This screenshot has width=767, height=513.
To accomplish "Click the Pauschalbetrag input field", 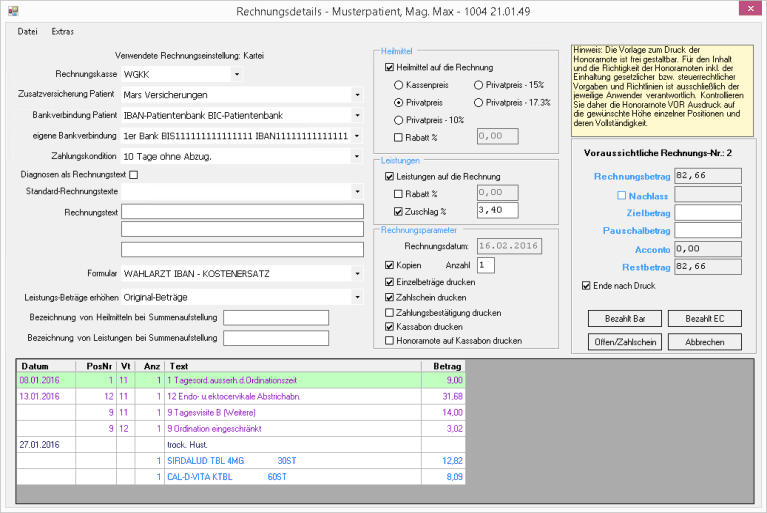I will 708,230.
